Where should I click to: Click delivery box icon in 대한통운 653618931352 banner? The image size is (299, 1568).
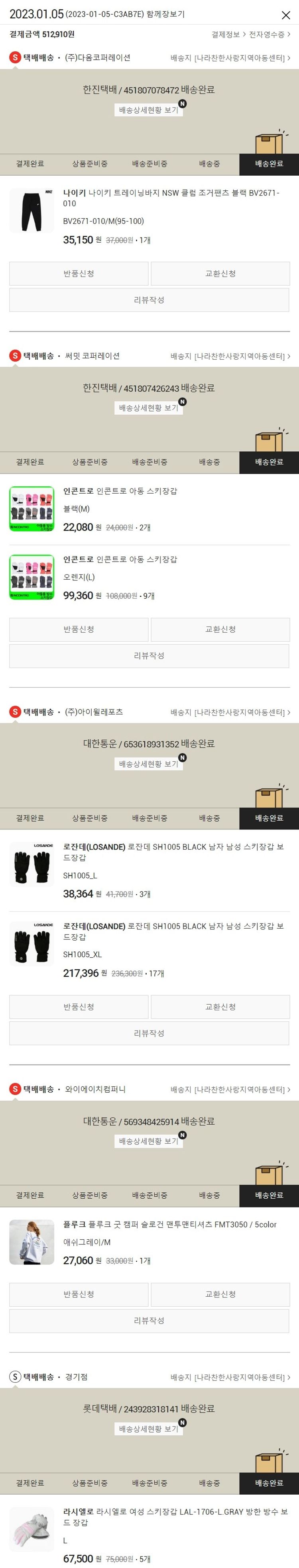coord(270,794)
